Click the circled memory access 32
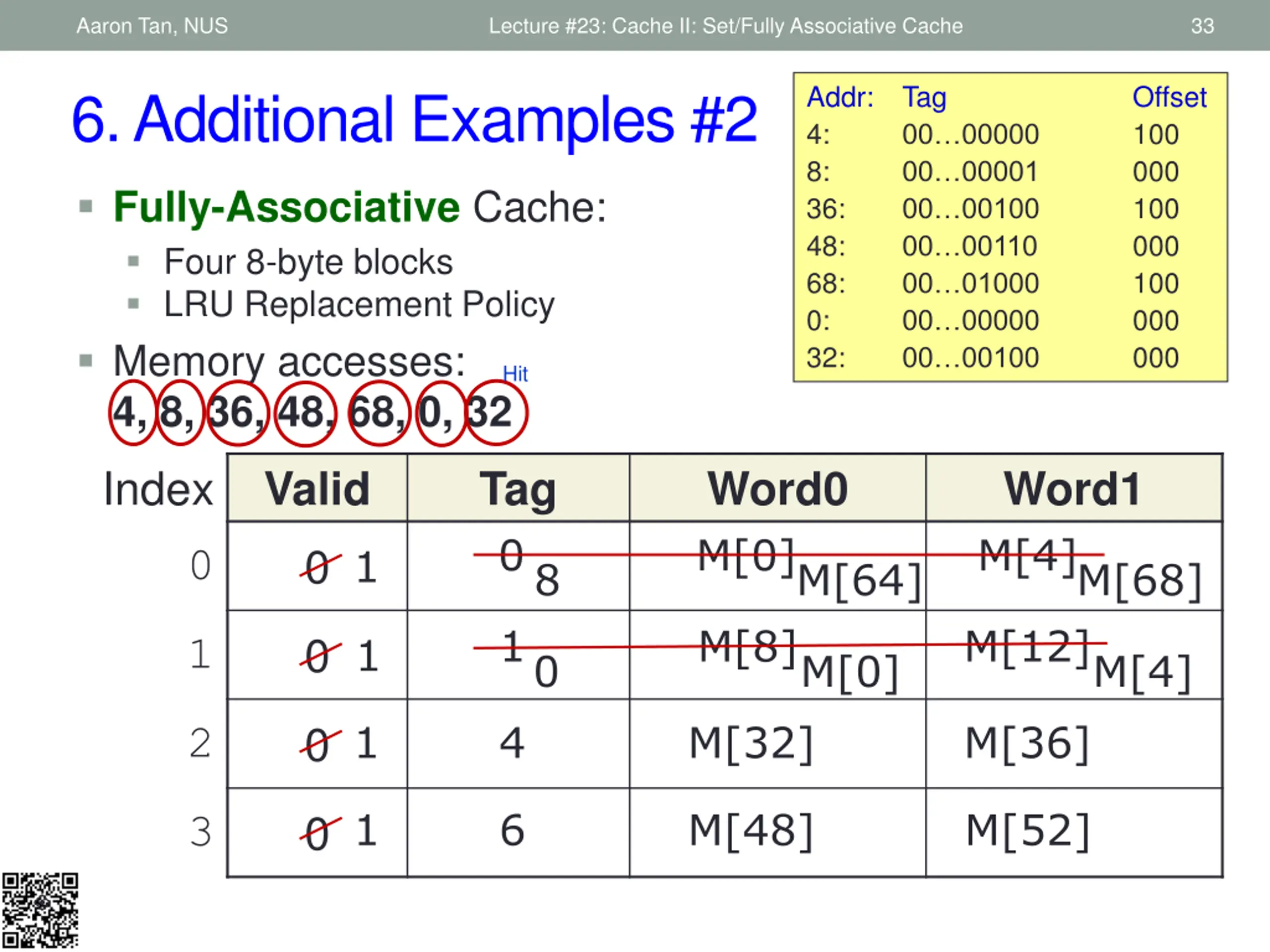Screen dimensions: 1270x952 click(x=497, y=413)
